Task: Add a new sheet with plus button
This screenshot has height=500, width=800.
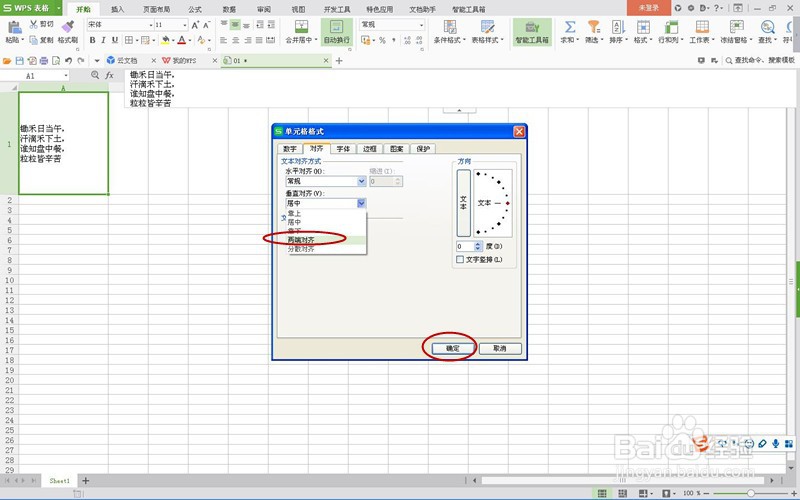Action: point(86,481)
